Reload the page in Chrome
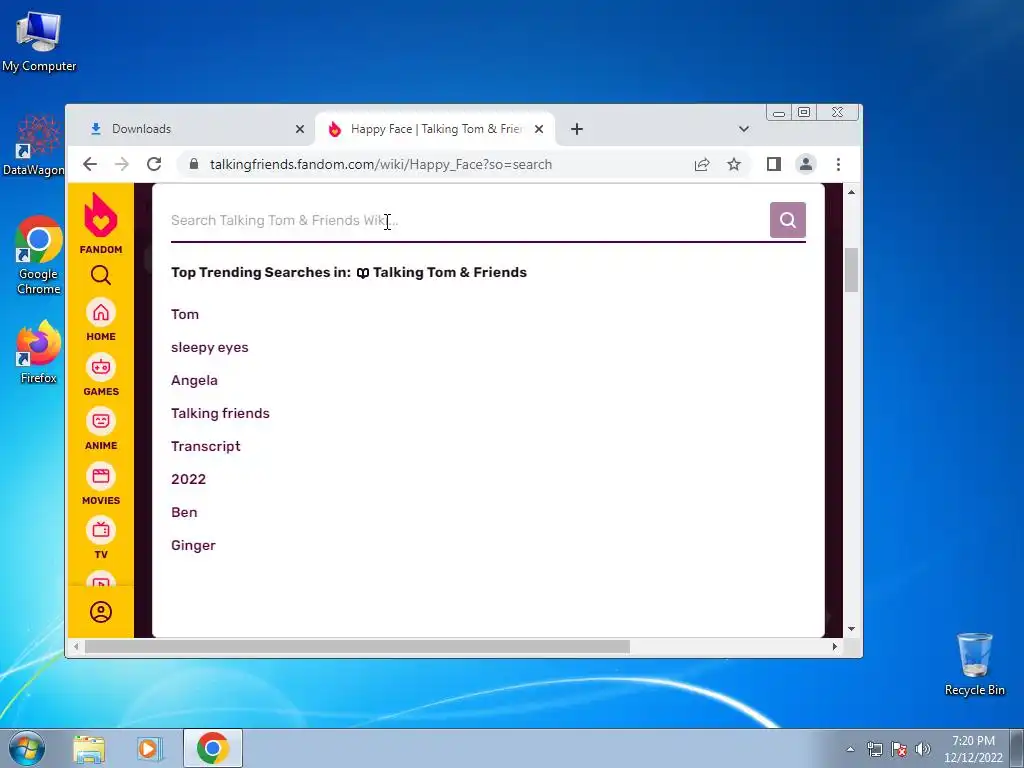The height and width of the screenshot is (768, 1024). click(x=153, y=165)
